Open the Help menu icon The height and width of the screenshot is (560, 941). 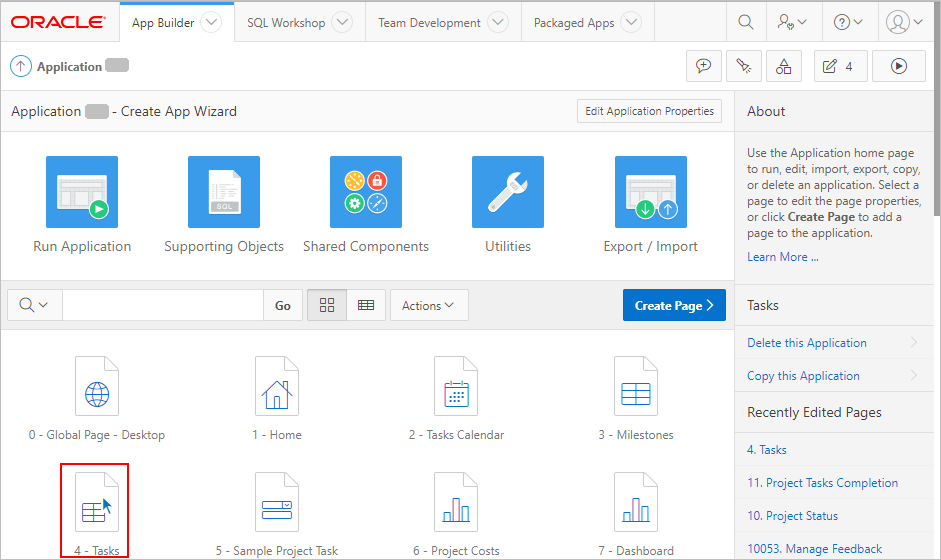point(848,22)
